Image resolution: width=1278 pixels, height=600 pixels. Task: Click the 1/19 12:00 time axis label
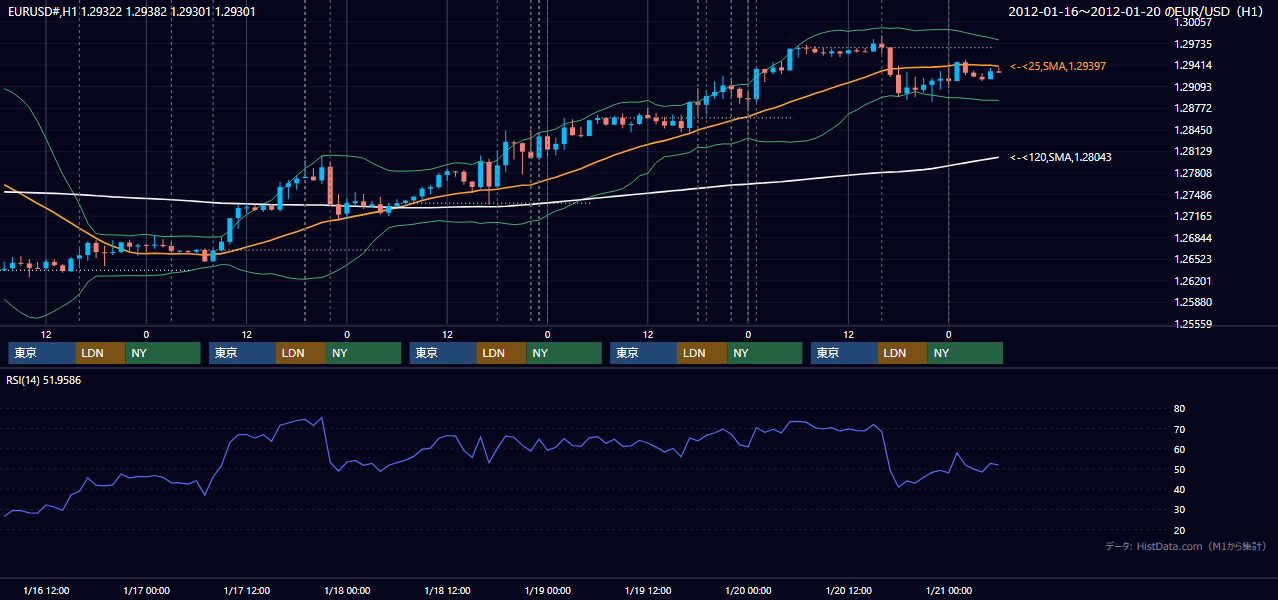[648, 590]
